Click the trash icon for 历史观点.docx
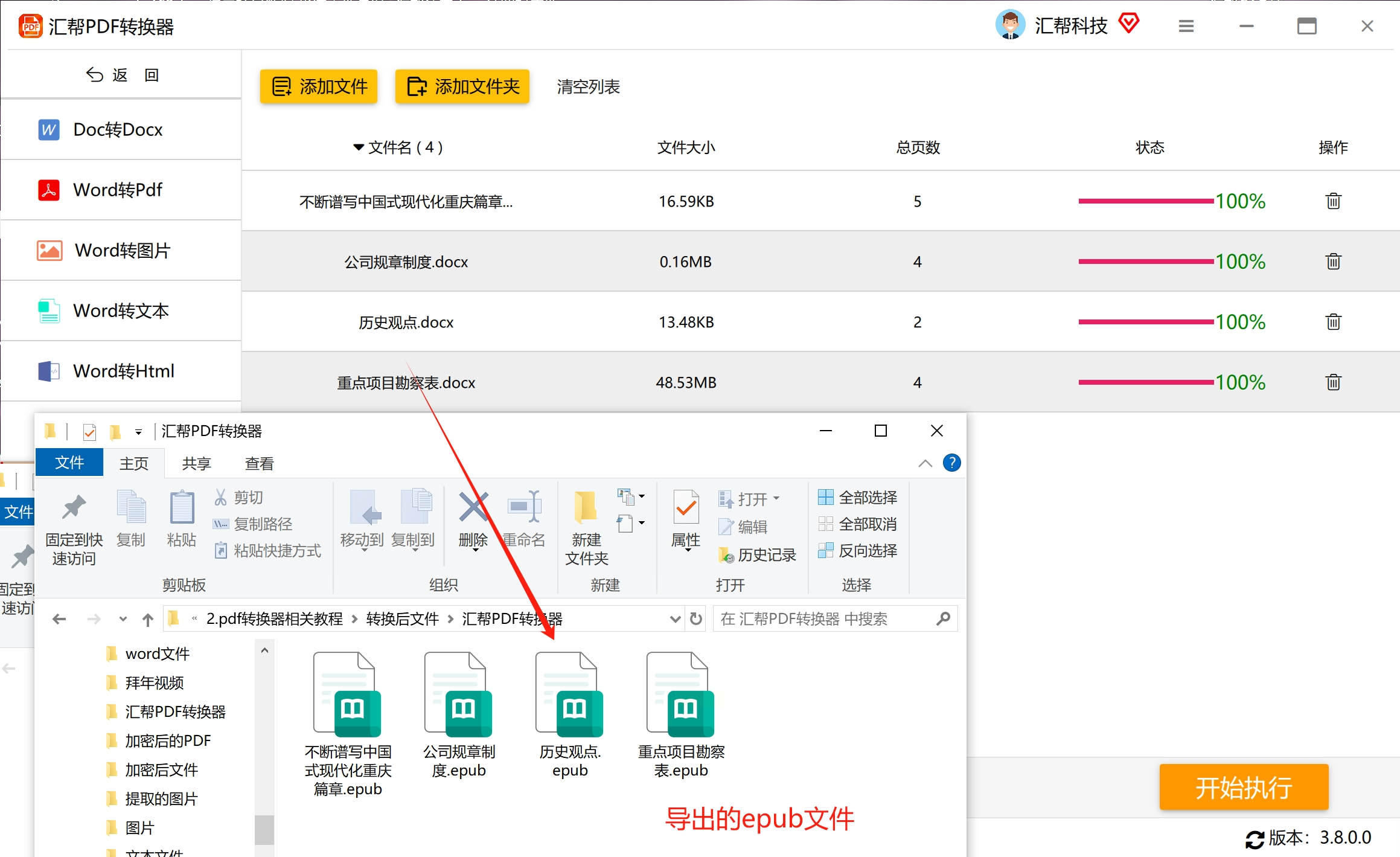Viewport: 1400px width, 857px height. point(1333,322)
